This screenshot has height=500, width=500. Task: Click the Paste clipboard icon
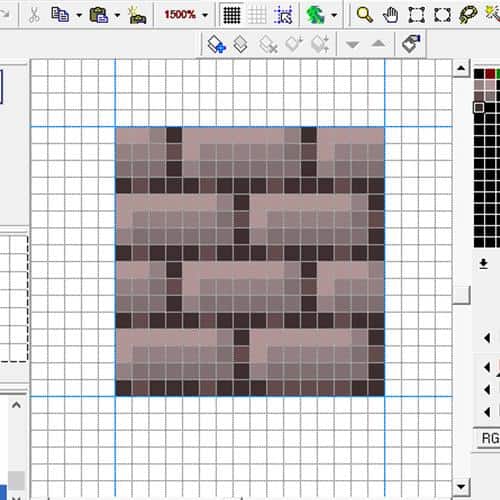pos(99,15)
